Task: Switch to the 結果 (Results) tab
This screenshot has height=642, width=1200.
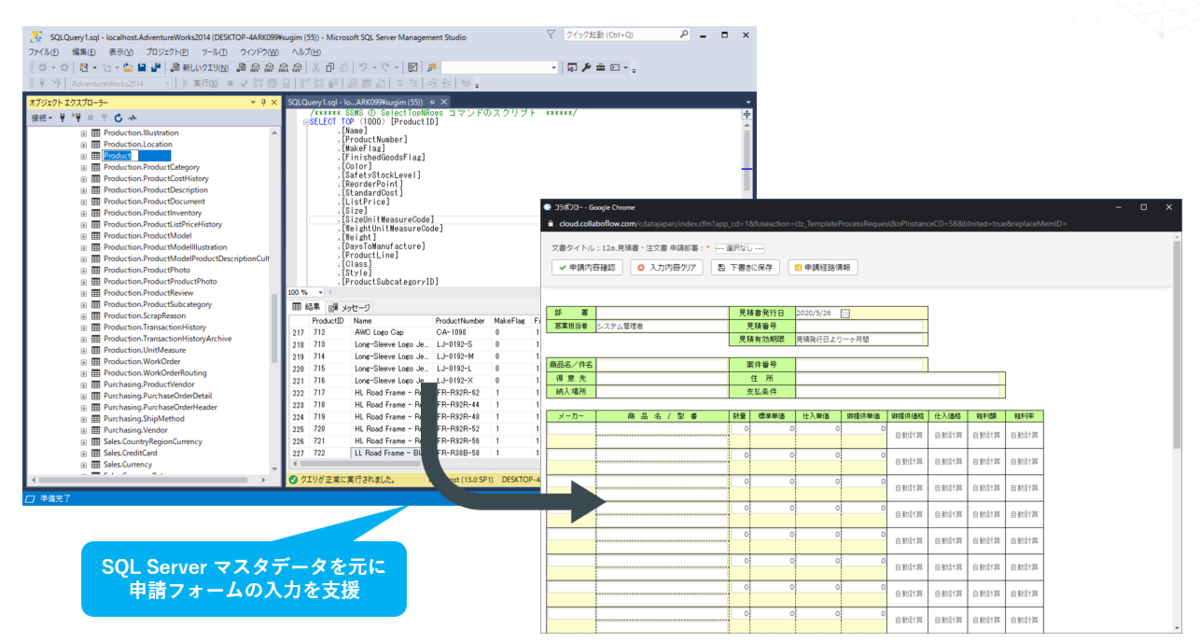Action: pos(306,307)
